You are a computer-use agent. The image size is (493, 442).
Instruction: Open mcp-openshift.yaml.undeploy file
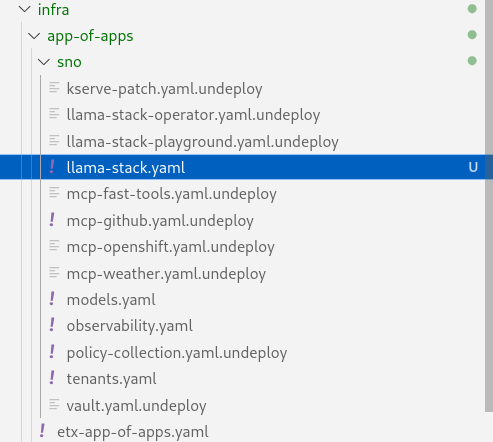click(x=171, y=247)
